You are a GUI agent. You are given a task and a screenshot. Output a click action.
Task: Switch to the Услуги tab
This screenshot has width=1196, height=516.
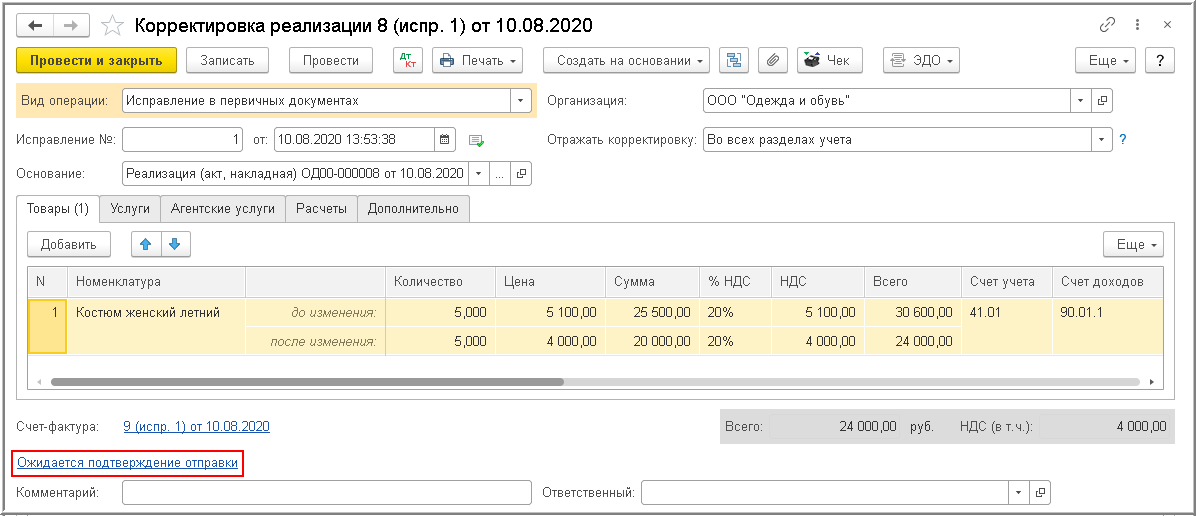[x=130, y=208]
